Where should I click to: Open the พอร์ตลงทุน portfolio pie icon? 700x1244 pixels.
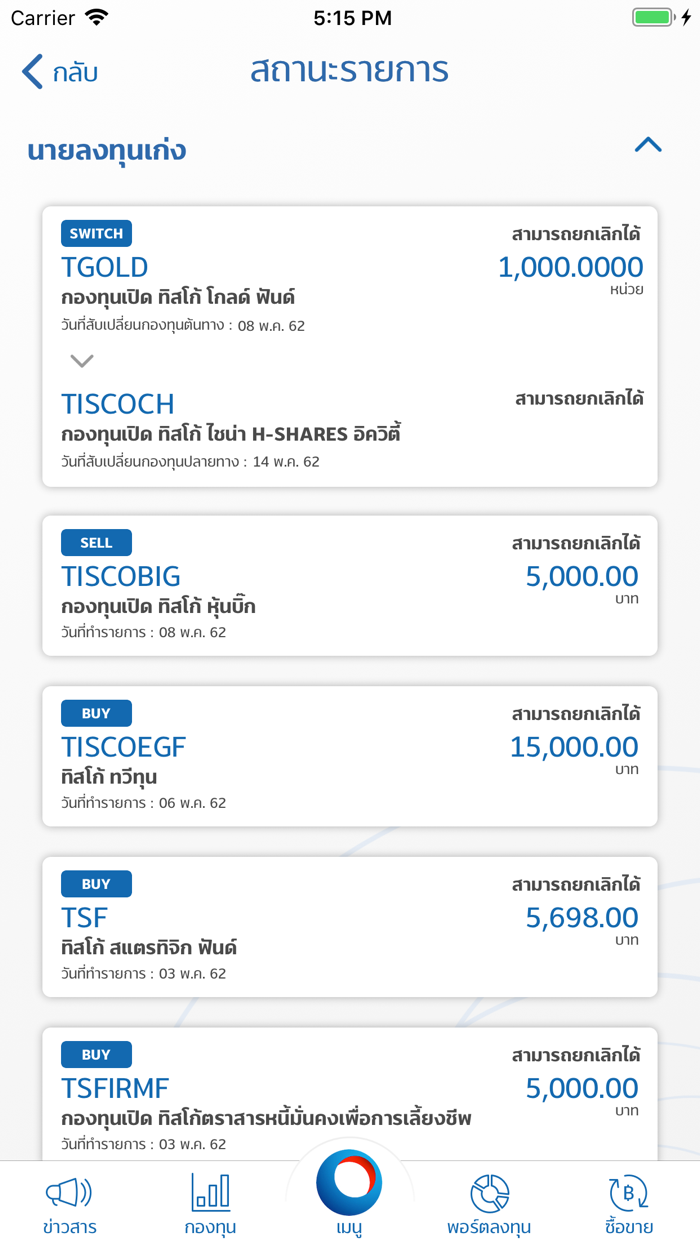click(x=489, y=1196)
